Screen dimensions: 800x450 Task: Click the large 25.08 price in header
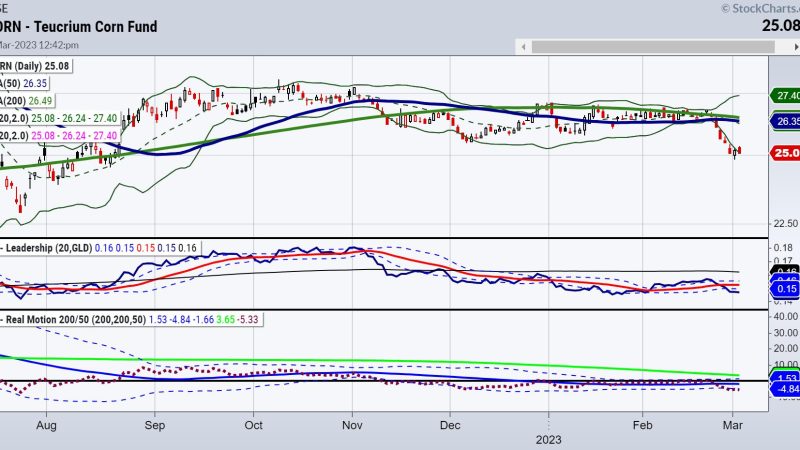tap(777, 26)
